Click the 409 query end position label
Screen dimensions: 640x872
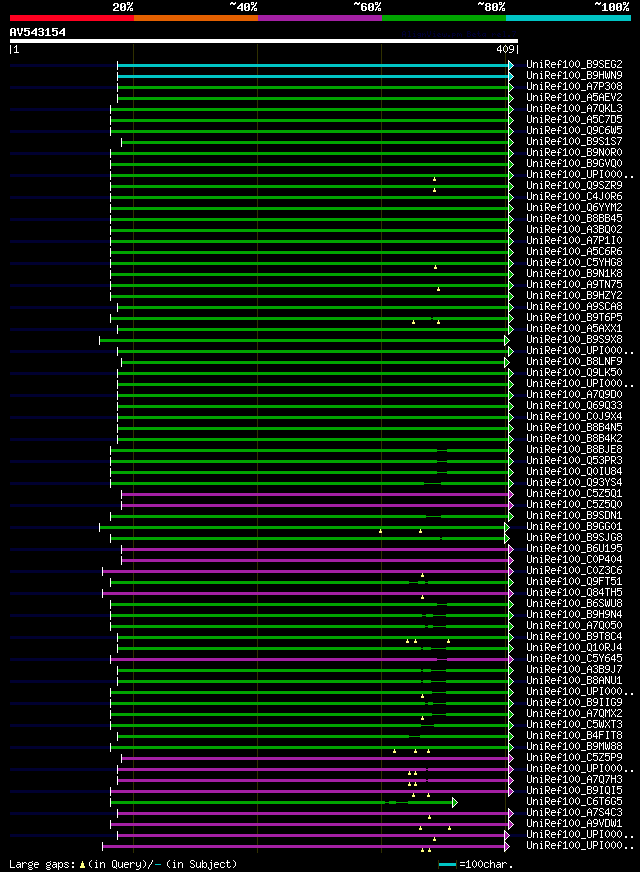505,49
